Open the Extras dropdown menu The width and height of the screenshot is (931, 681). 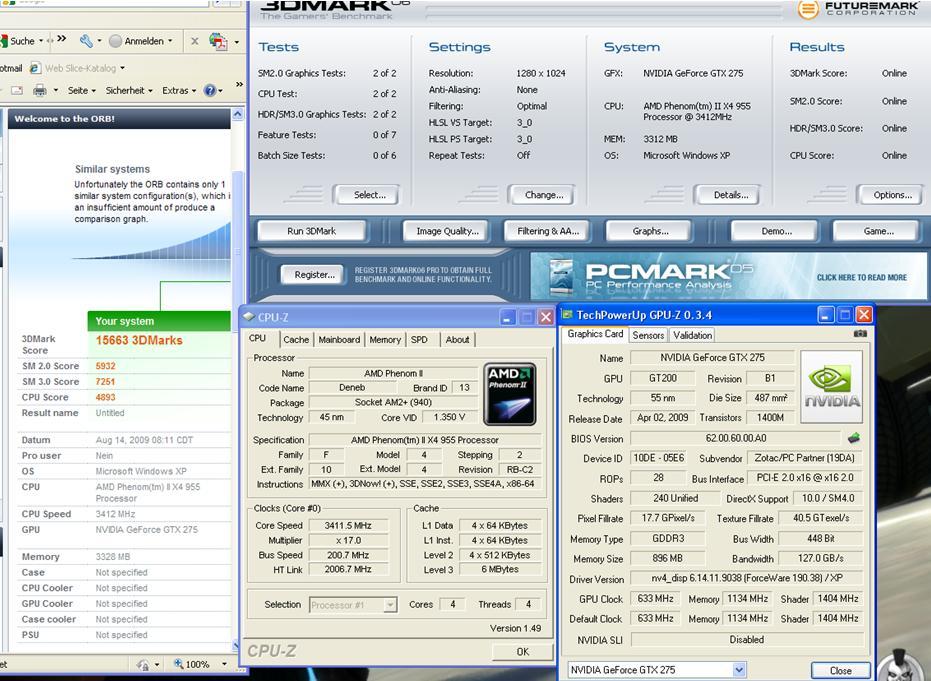click(x=179, y=90)
